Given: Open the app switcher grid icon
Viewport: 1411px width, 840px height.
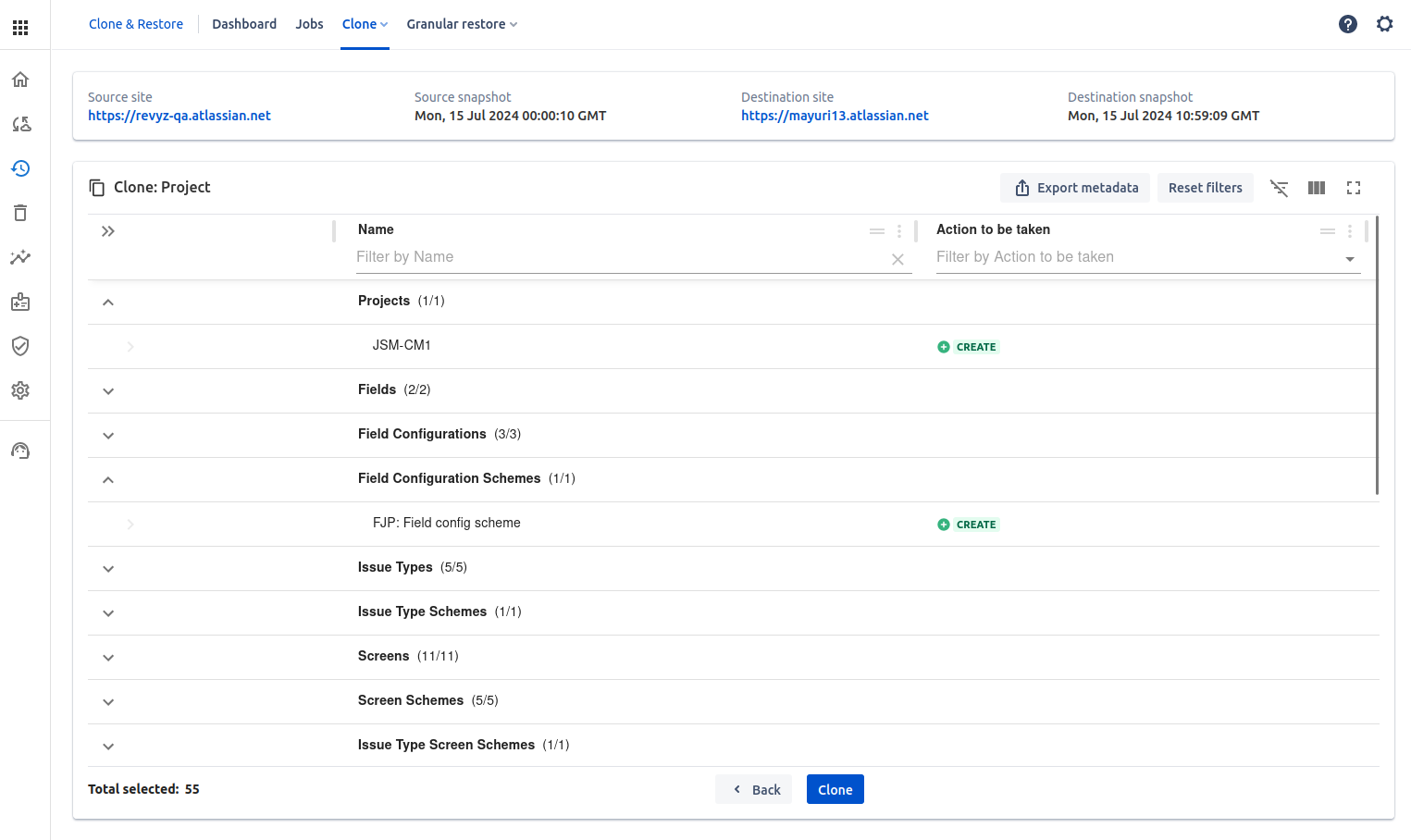Looking at the screenshot, I should pyautogui.click(x=20, y=28).
